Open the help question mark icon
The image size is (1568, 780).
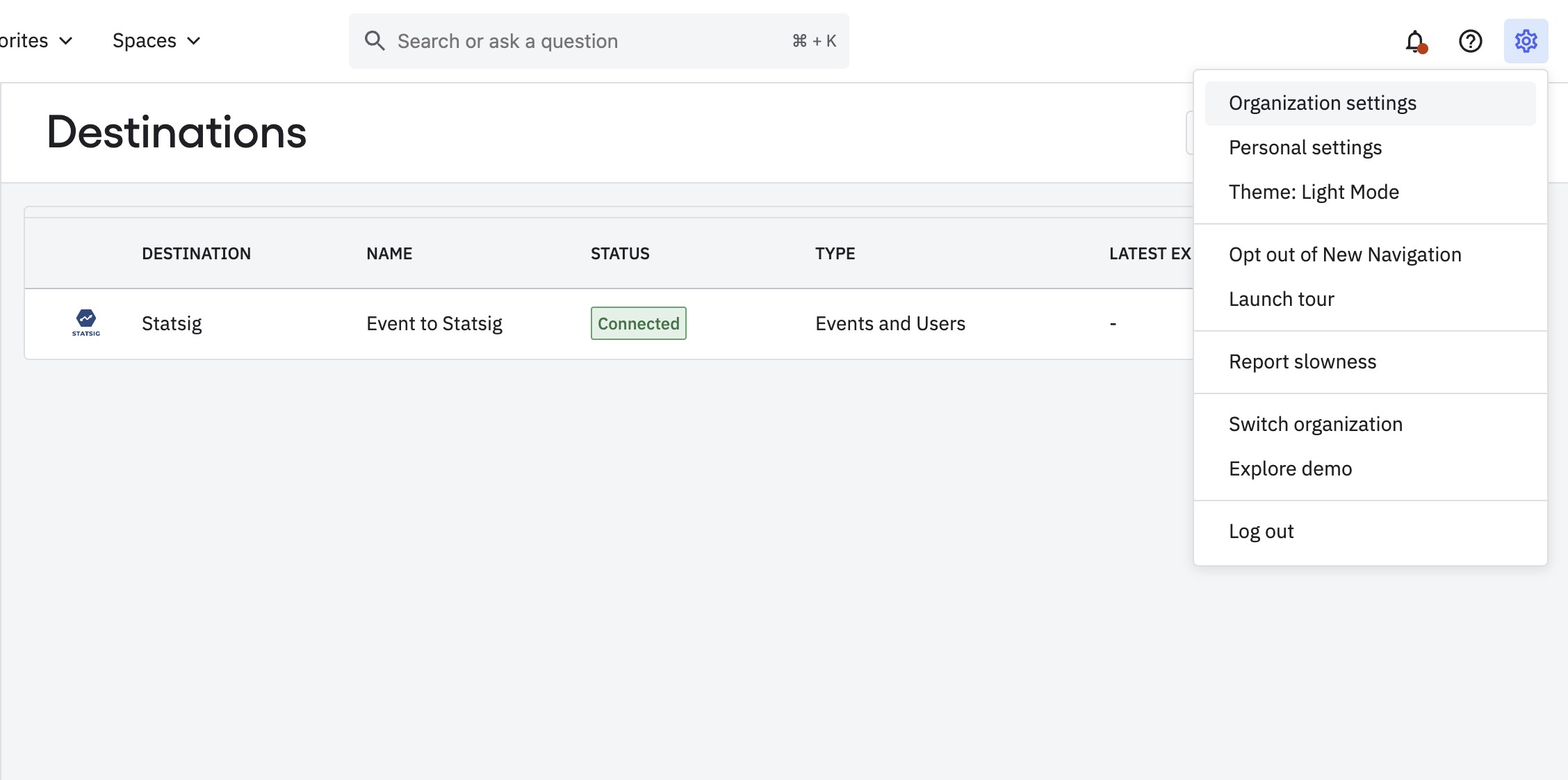tap(1470, 42)
